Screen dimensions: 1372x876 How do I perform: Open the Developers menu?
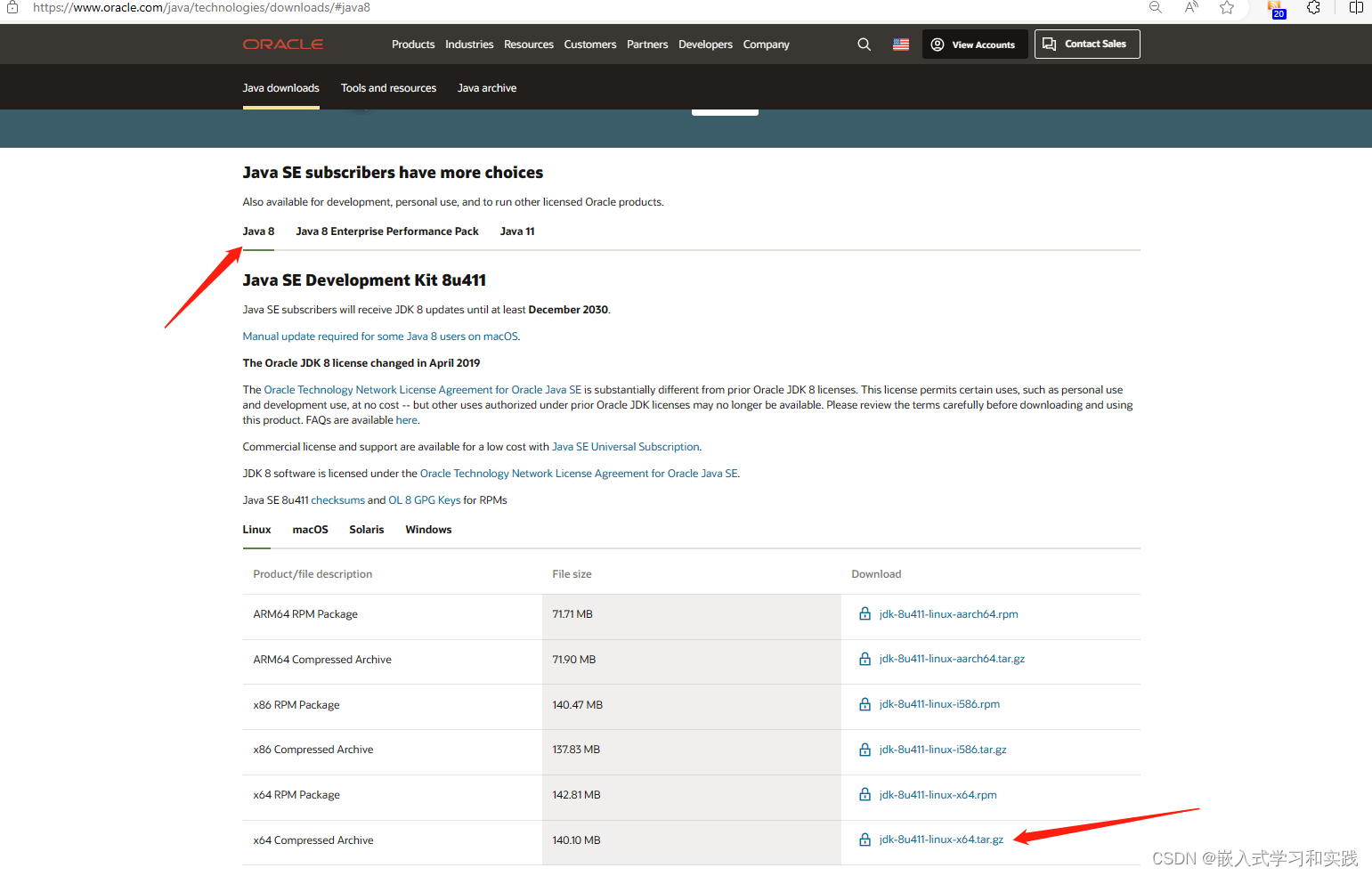tap(705, 44)
